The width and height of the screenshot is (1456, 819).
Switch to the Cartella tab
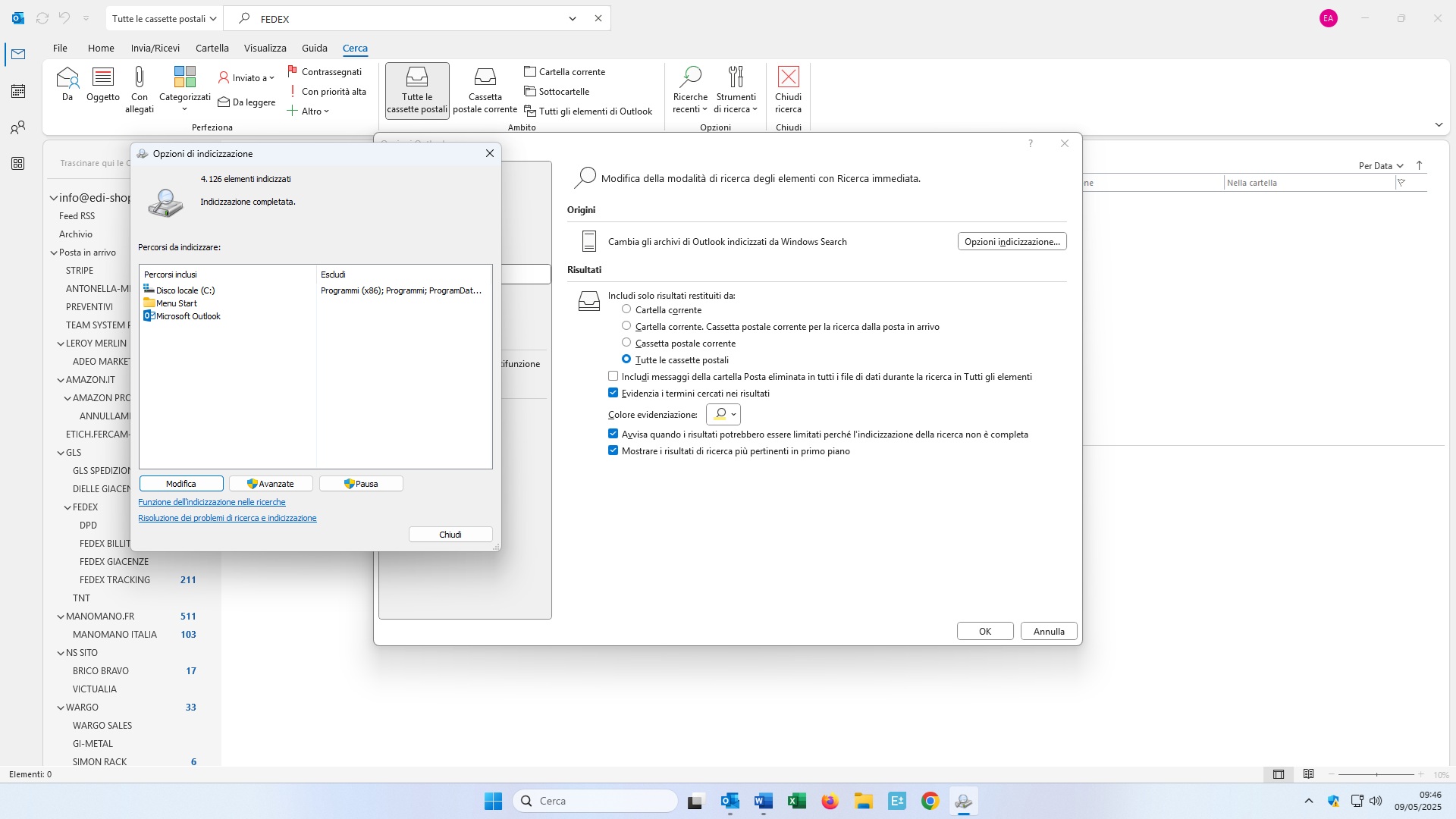212,48
